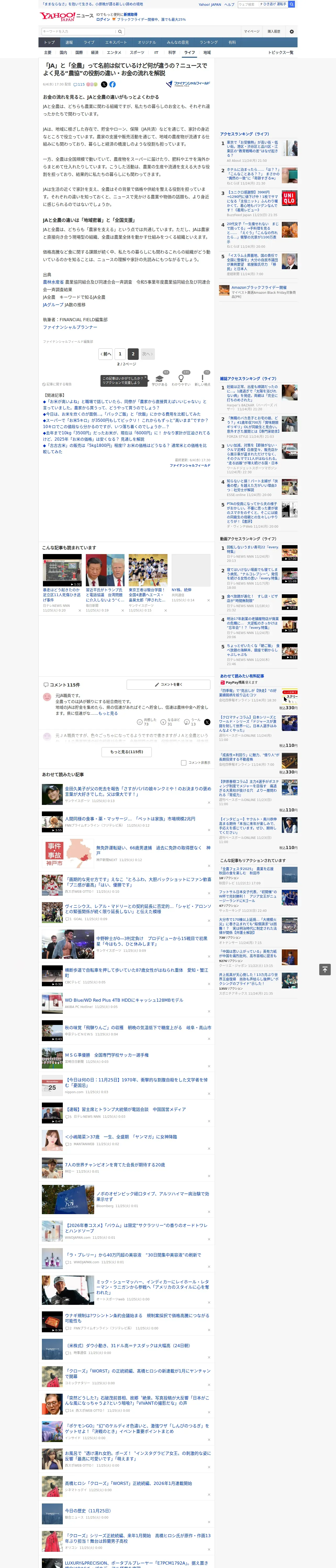Close the reaction tooltip popup

pyautogui.click(x=146, y=378)
